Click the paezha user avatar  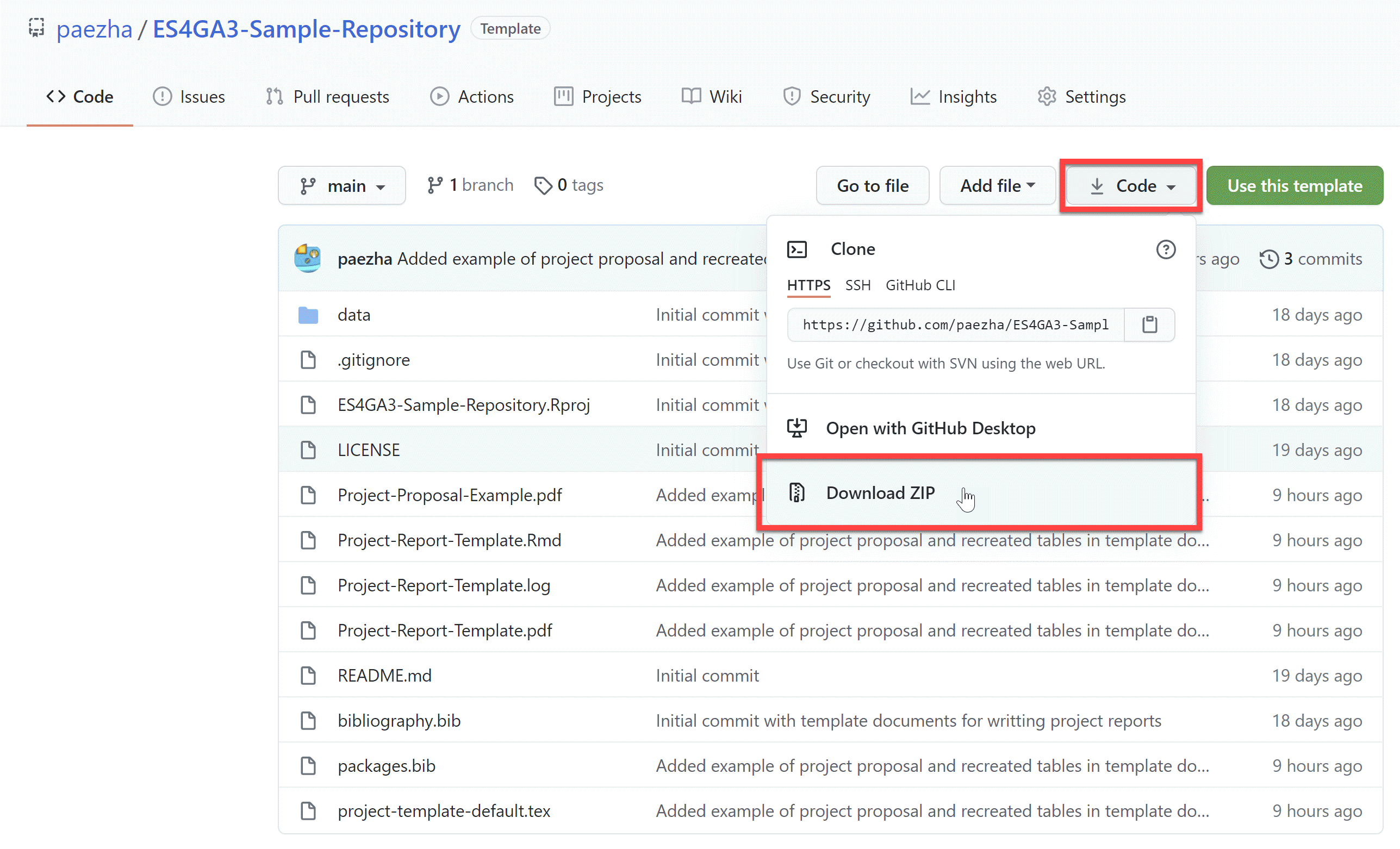307,258
